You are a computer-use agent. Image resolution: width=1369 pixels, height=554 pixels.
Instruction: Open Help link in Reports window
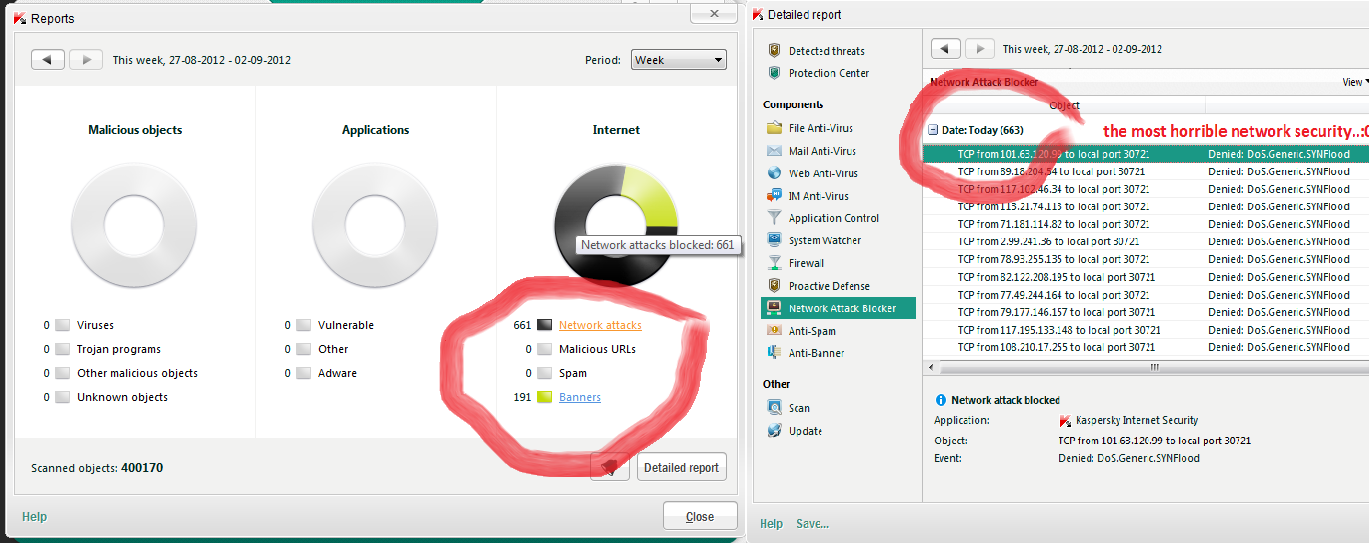[34, 517]
